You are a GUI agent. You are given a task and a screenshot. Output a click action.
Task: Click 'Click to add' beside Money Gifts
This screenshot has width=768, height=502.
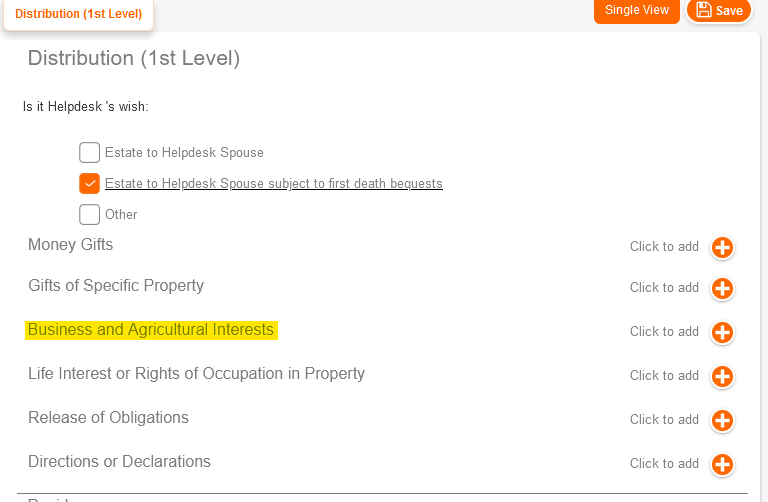pos(664,247)
